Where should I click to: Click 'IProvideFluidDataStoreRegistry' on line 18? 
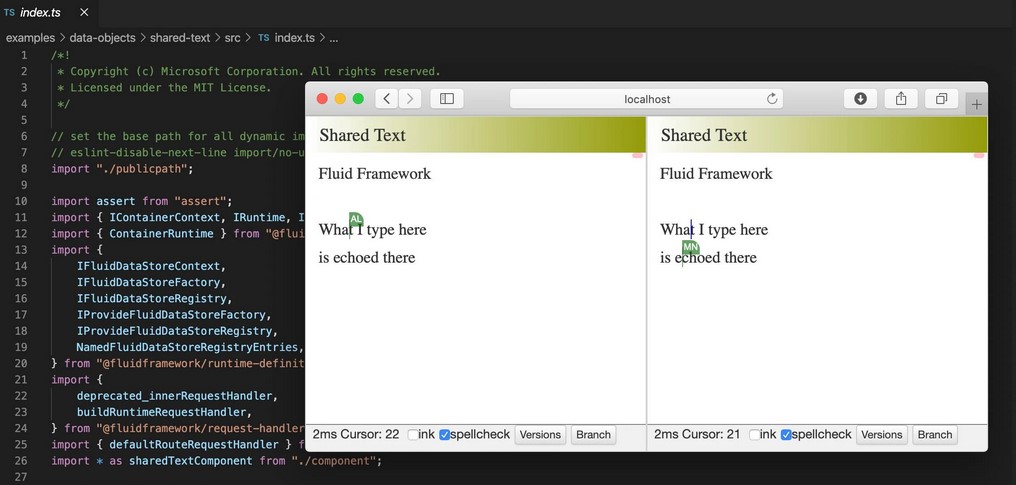coord(174,331)
